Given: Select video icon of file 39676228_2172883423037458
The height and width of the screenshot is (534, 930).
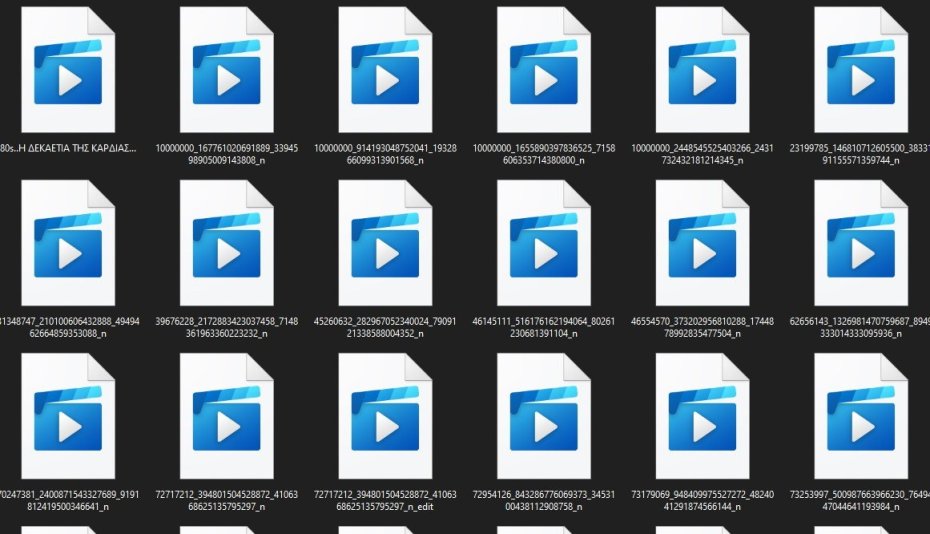Looking at the screenshot, I should tap(227, 243).
